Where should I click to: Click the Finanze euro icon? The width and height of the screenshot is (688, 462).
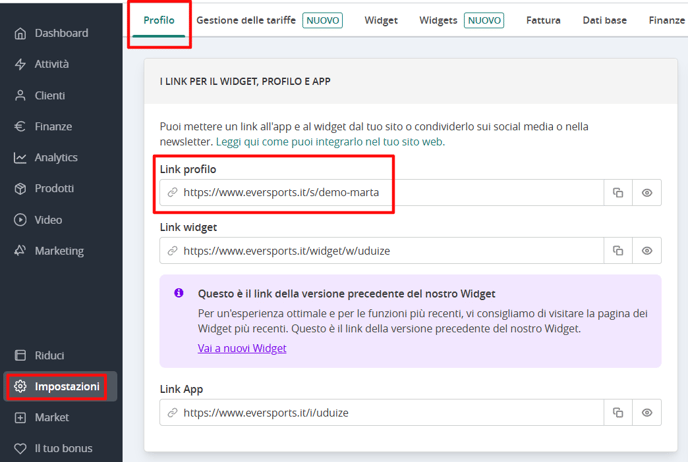click(20, 126)
